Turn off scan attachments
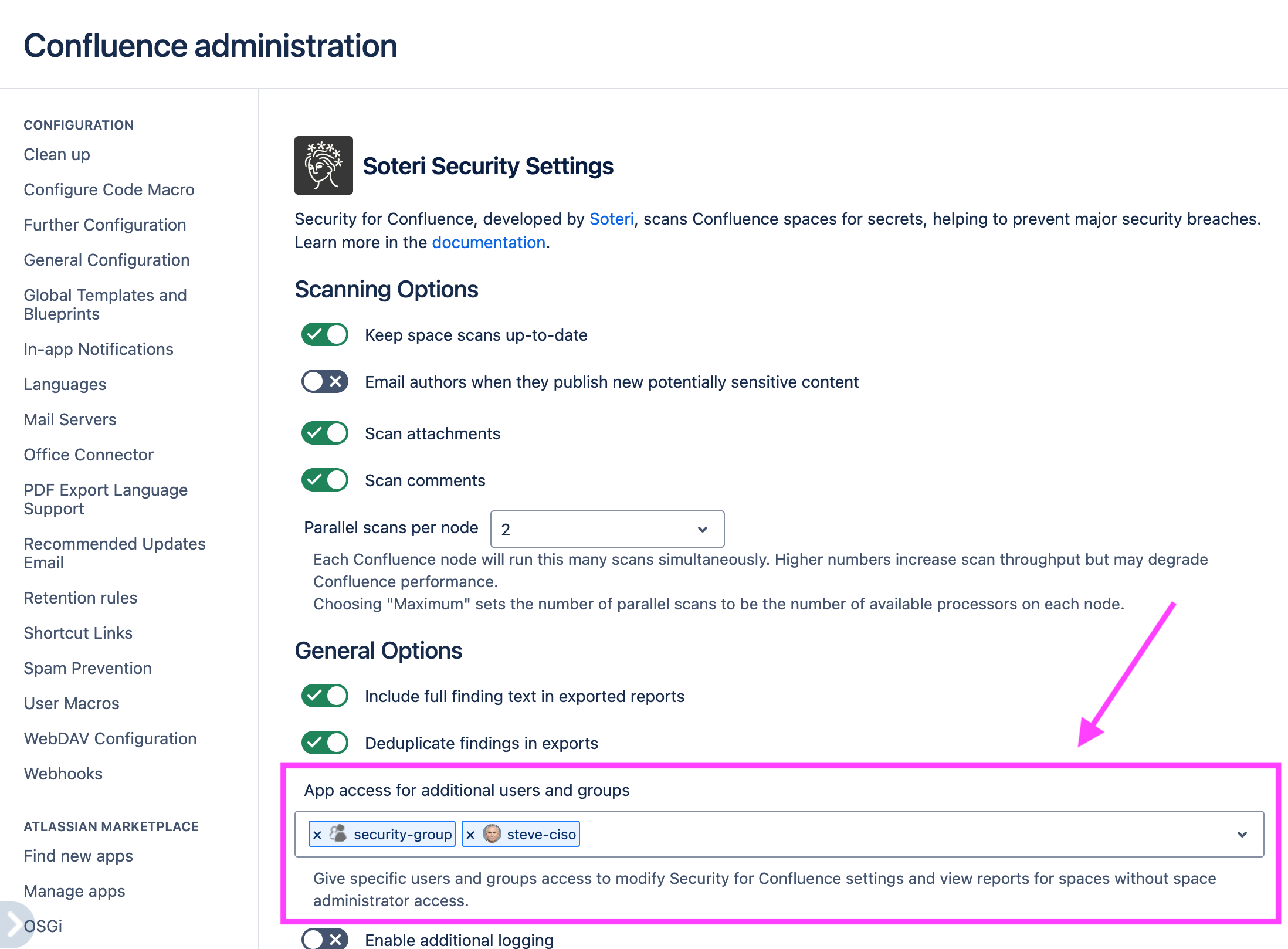This screenshot has height=949, width=1288. pos(324,433)
